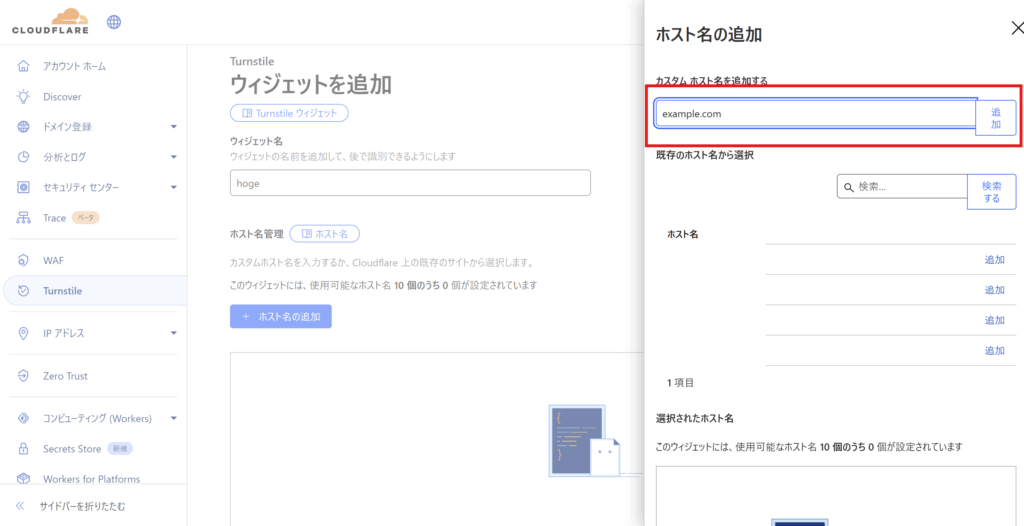Screen dimensions: 1024x526
Task: Click the 1 項目 count text
Action: pyautogui.click(x=680, y=383)
